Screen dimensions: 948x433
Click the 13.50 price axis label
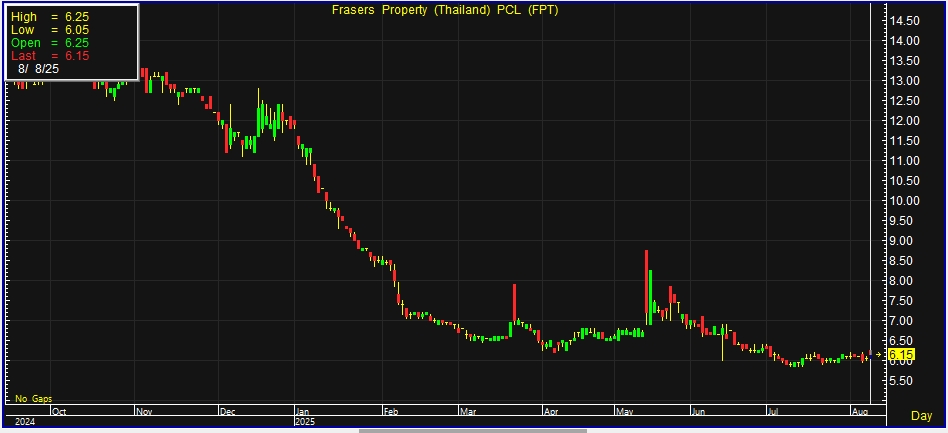pyautogui.click(x=904, y=61)
